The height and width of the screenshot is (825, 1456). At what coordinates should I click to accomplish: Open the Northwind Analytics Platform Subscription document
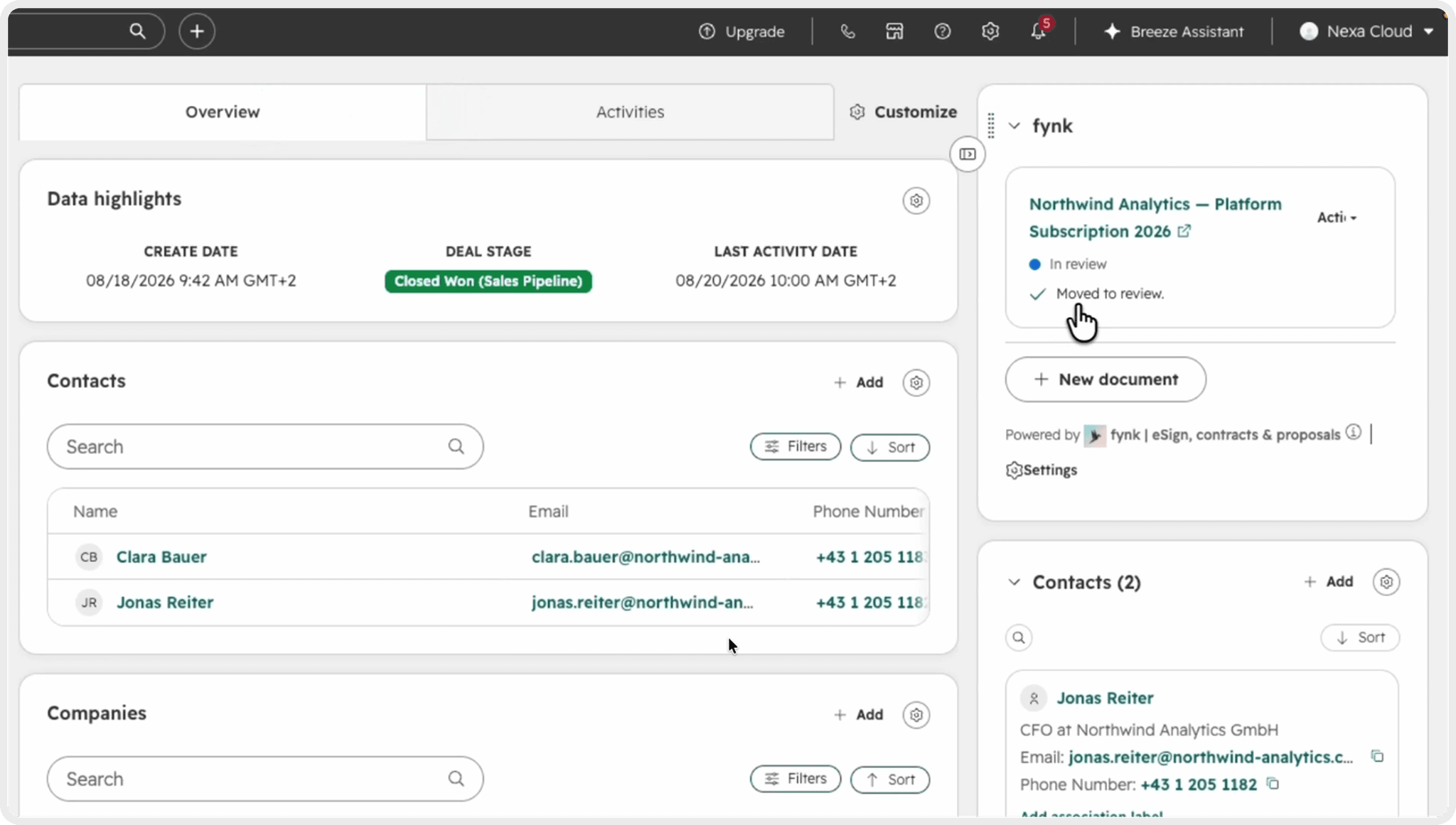1155,217
